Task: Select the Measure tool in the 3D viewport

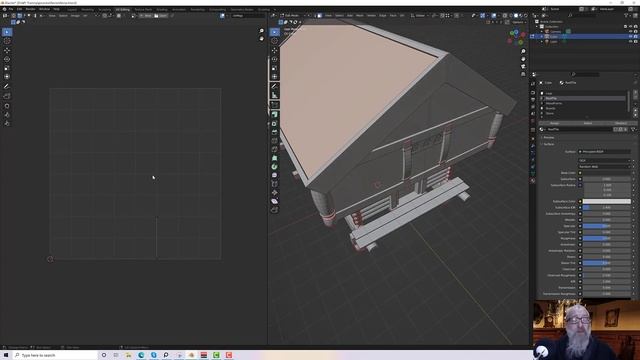Action: pyautogui.click(x=274, y=95)
